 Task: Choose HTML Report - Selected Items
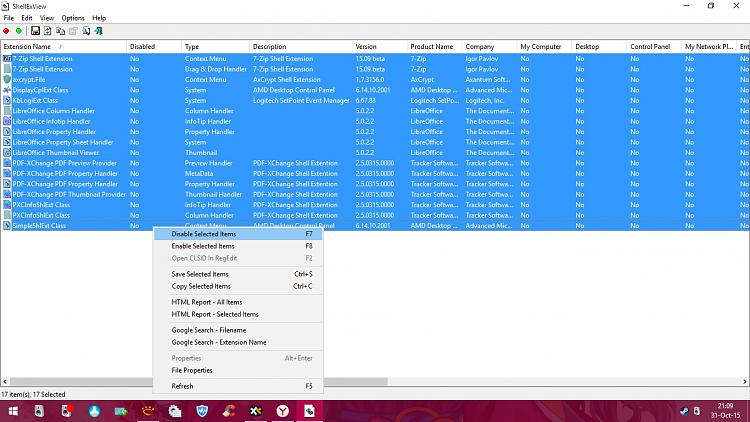click(238, 314)
